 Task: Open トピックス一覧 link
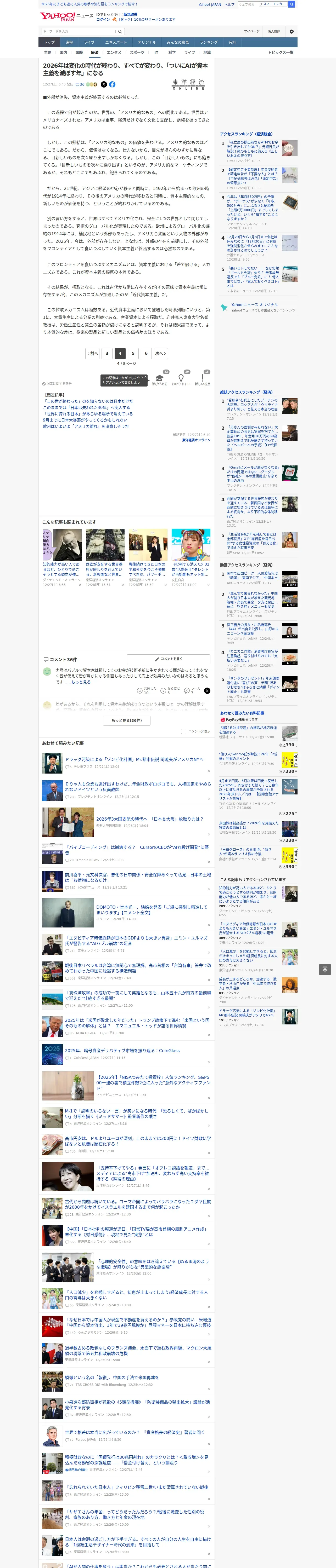[281, 52]
